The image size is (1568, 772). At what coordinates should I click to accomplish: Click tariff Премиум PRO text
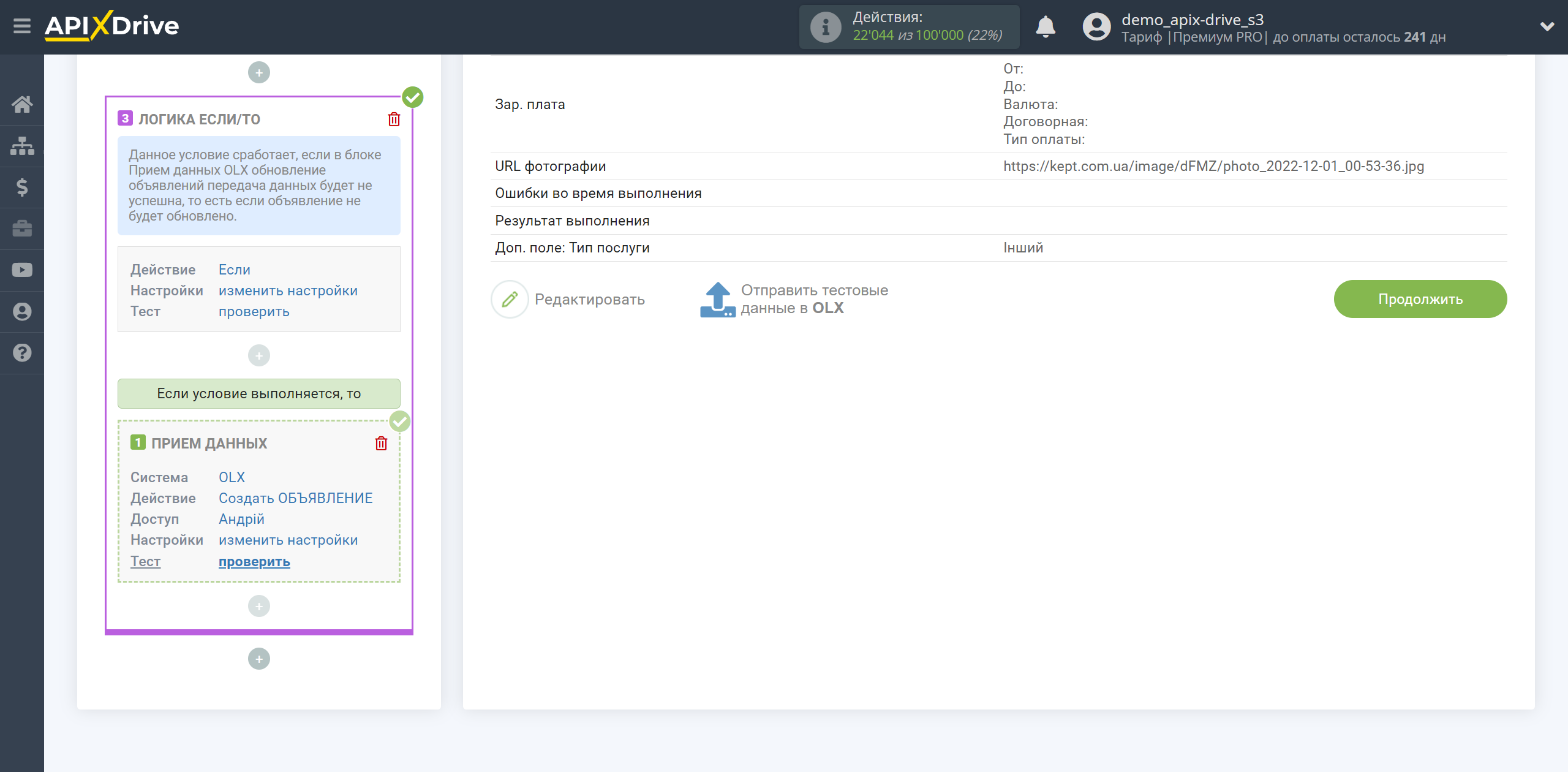pos(1218,37)
